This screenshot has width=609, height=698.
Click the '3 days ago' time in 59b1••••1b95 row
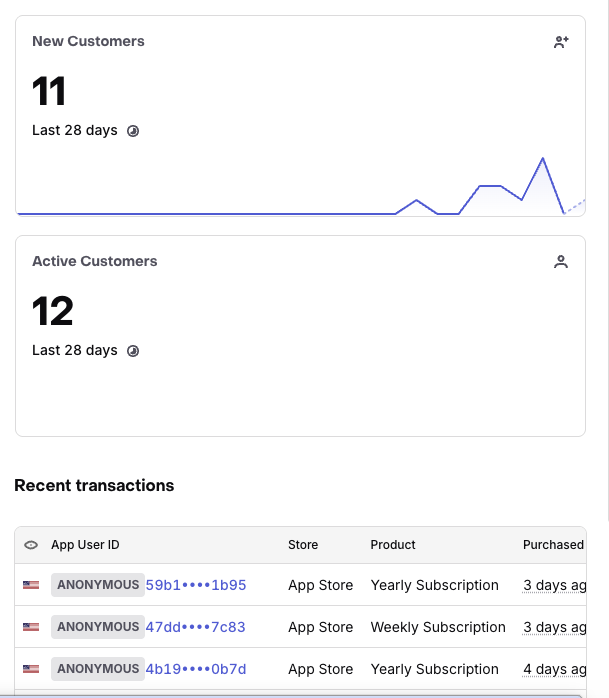555,585
